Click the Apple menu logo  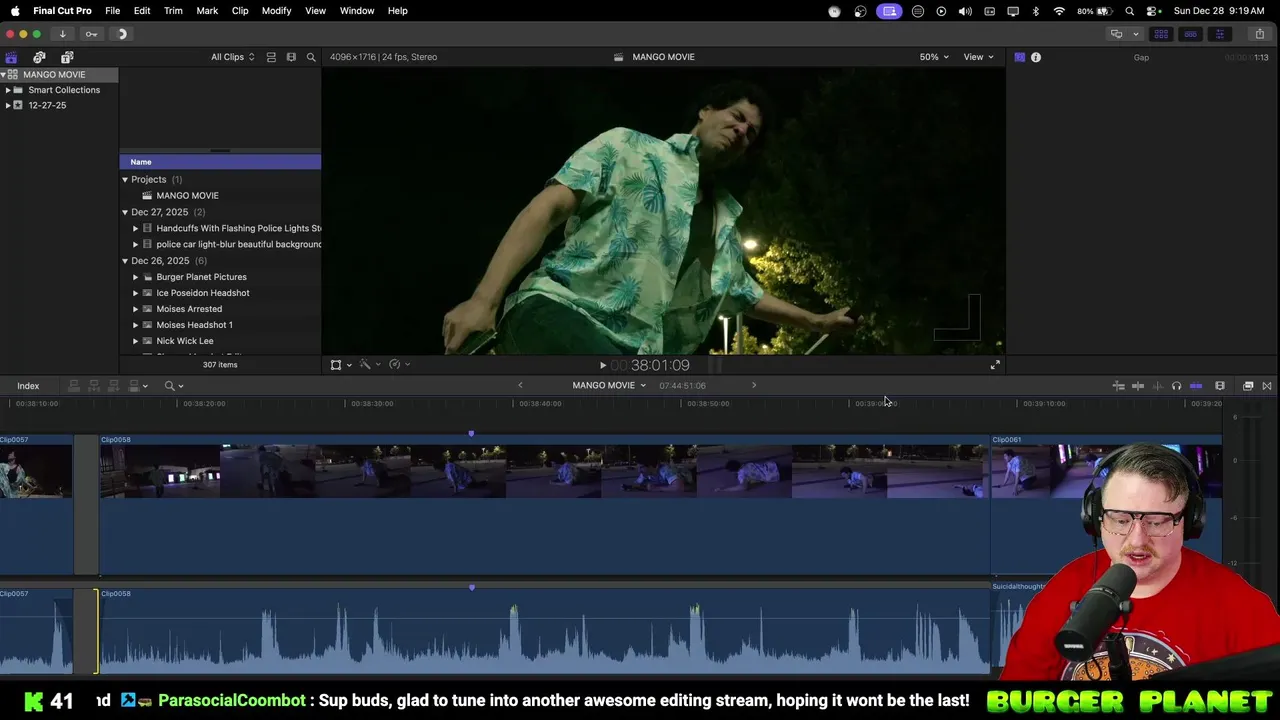(15, 11)
